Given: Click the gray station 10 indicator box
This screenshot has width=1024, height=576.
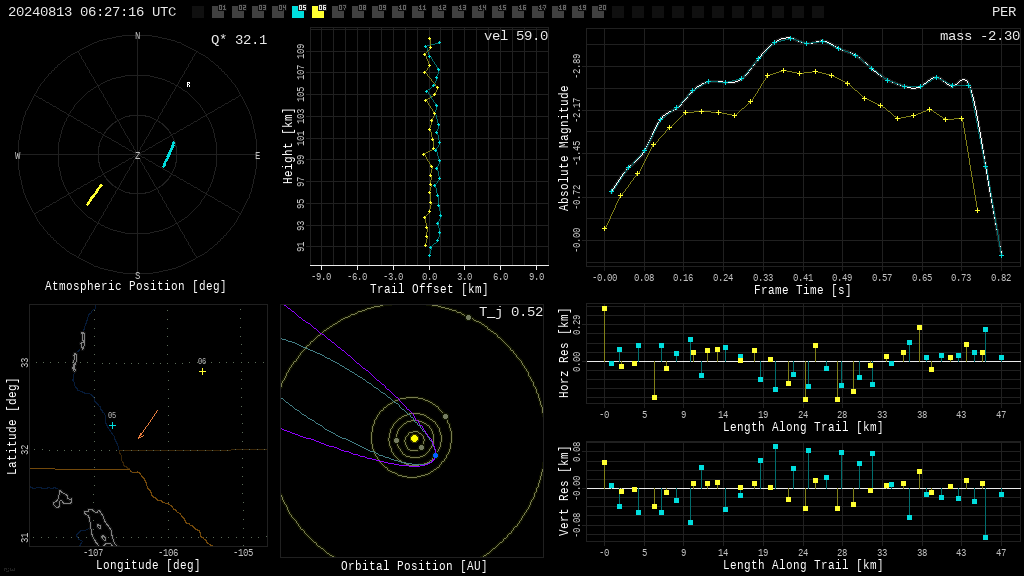Looking at the screenshot, I should click(x=398, y=12).
